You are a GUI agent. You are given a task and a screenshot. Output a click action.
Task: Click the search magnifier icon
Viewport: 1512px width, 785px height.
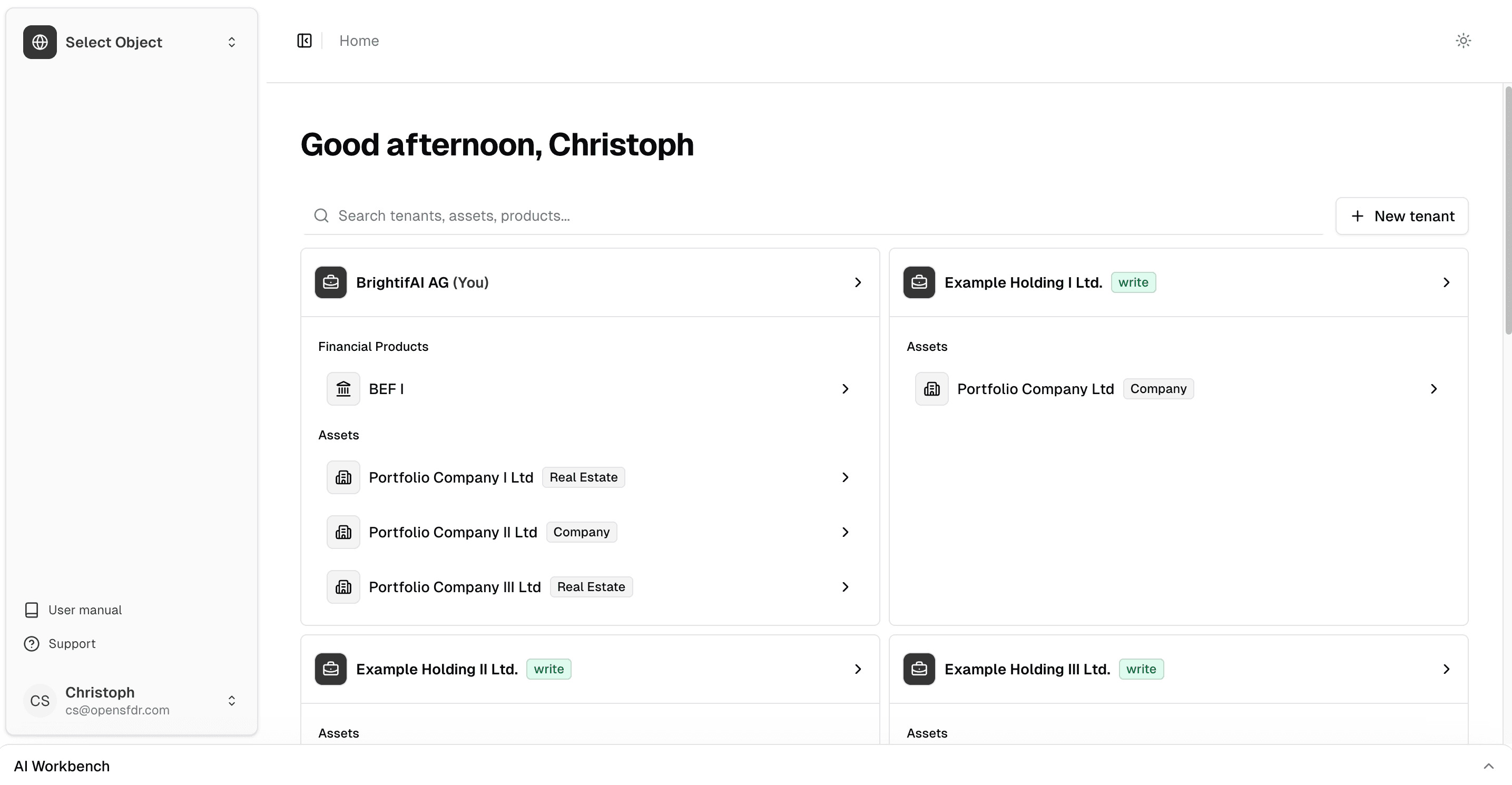pos(321,216)
